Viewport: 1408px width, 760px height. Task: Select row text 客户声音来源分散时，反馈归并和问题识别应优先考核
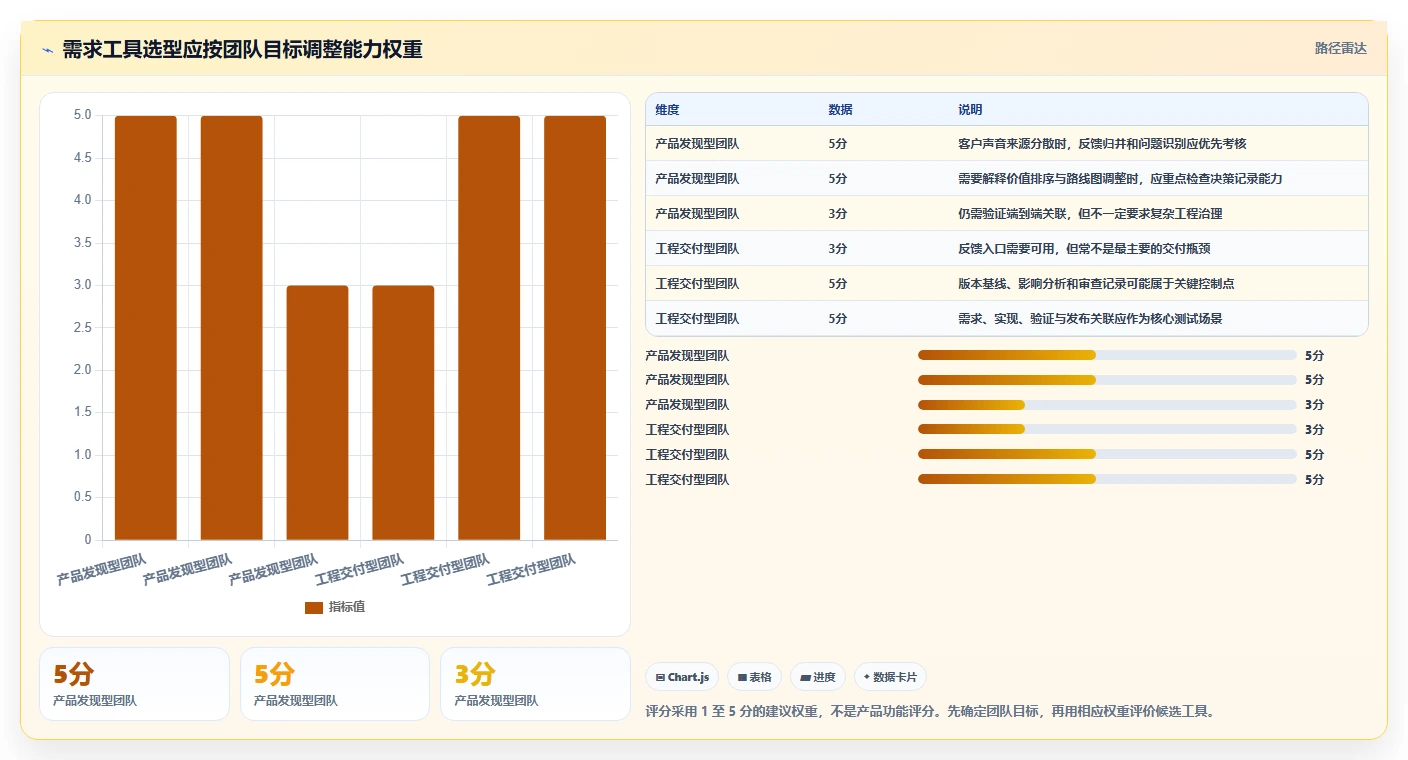[x=1102, y=144]
